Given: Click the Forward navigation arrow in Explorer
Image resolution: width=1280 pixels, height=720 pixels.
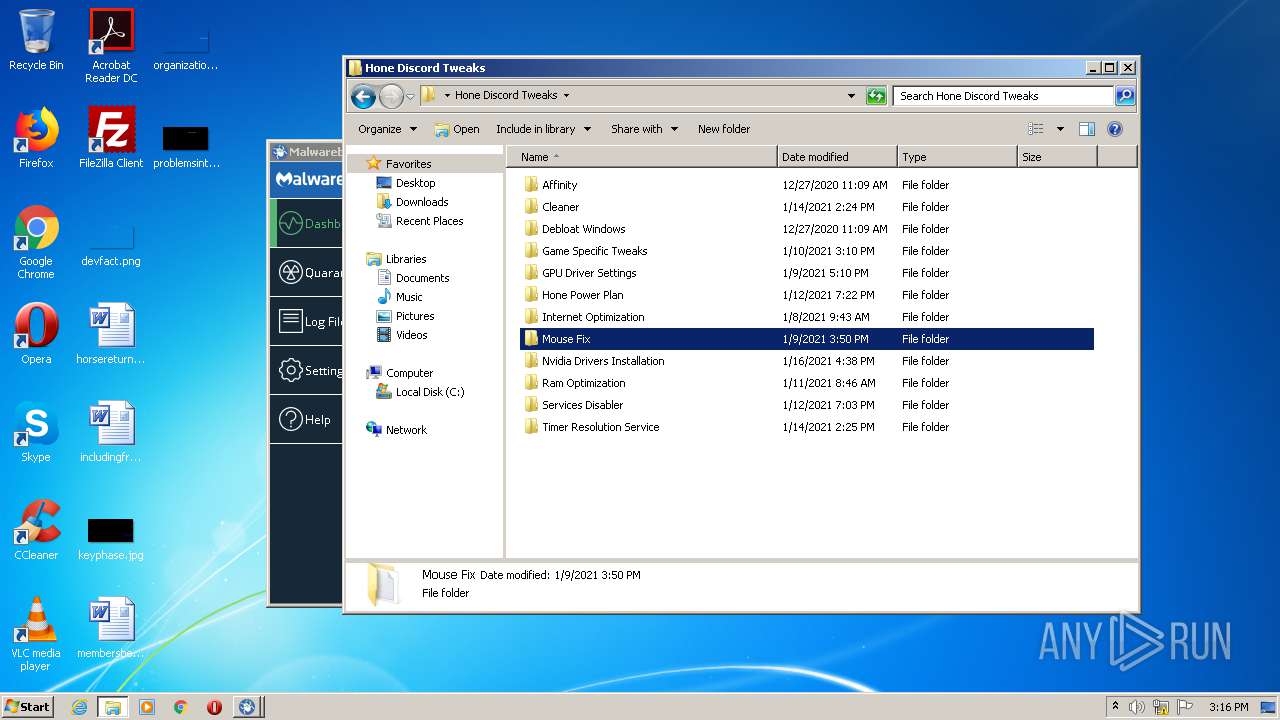Looking at the screenshot, I should 391,96.
